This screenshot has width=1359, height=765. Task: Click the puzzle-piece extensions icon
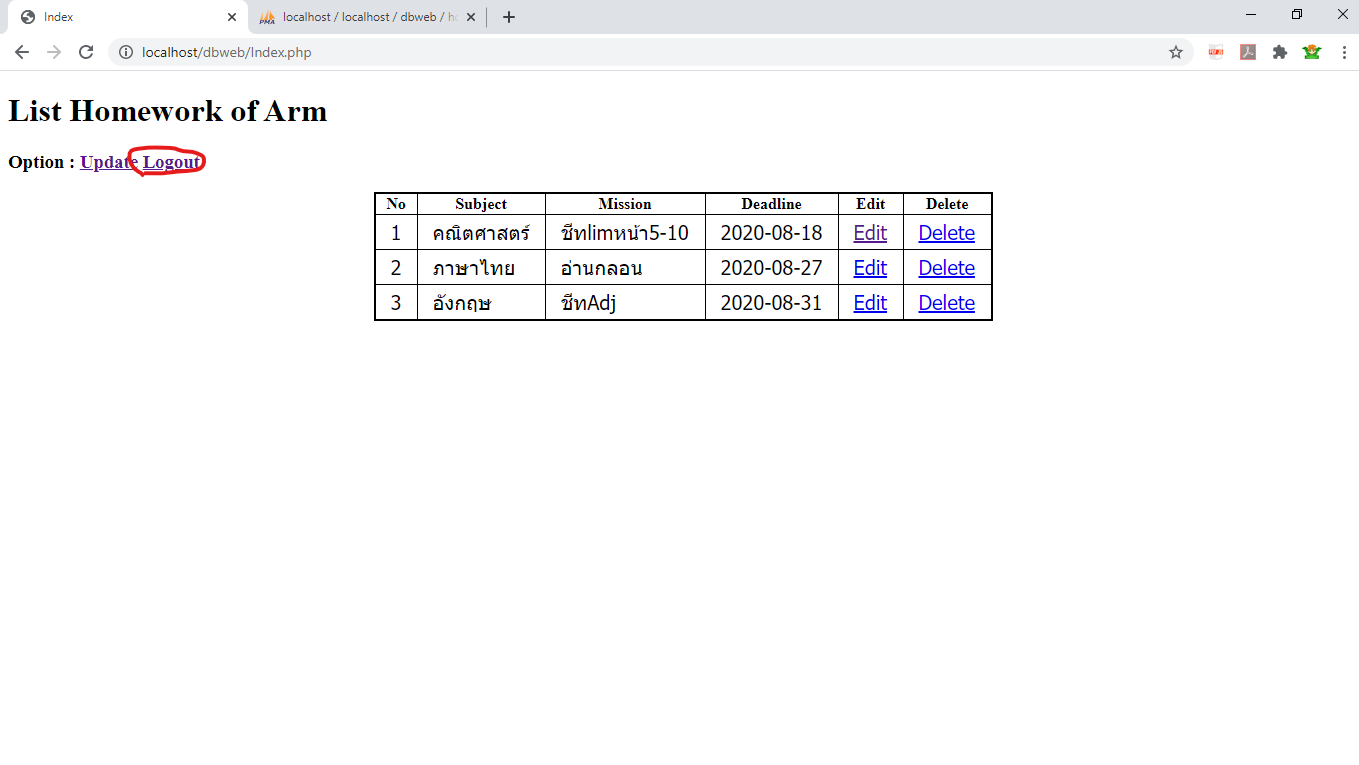1280,51
